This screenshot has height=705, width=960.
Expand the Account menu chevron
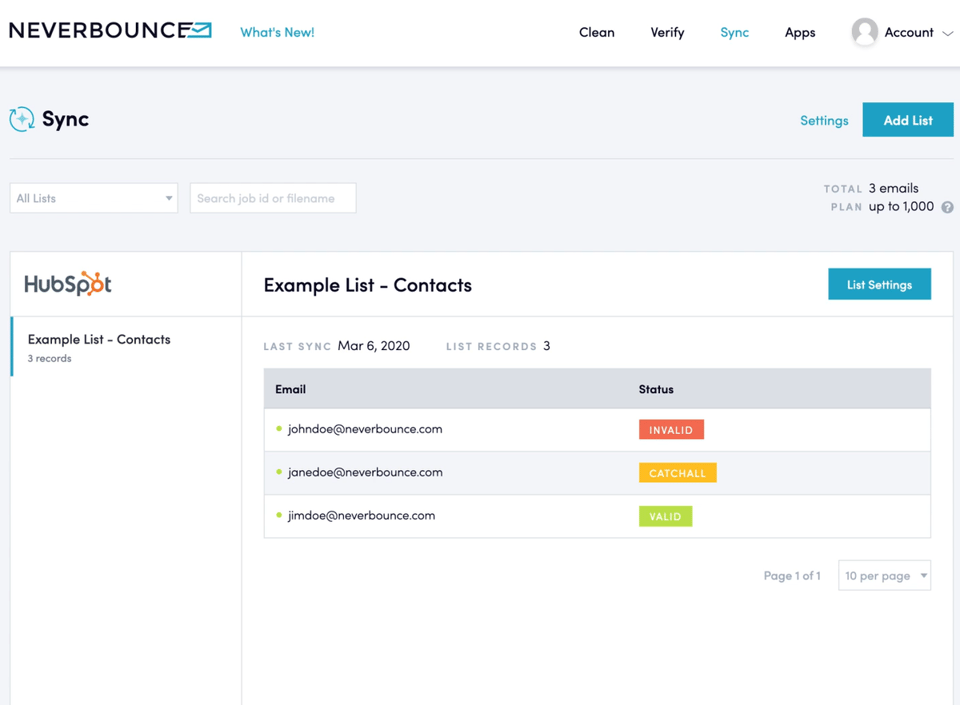(x=947, y=34)
